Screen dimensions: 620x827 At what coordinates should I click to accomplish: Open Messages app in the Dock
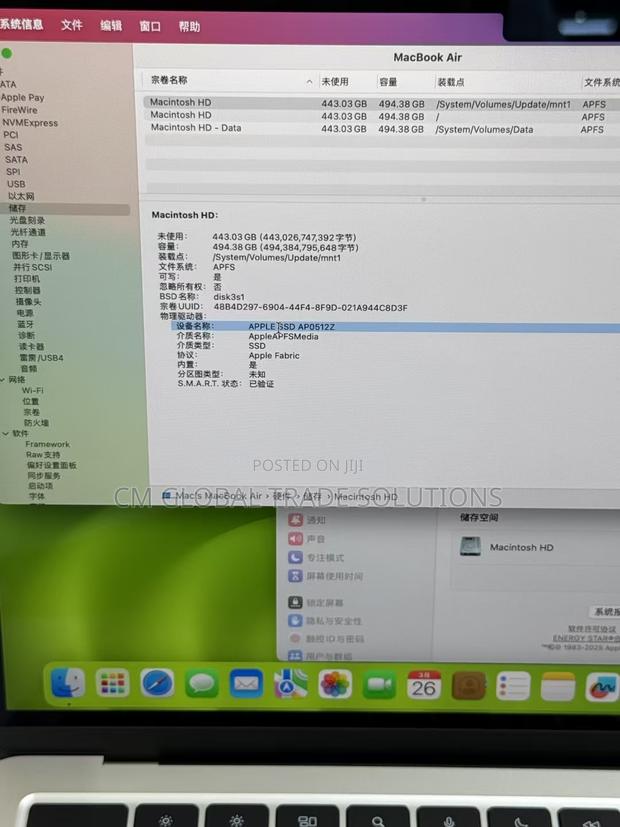[201, 684]
